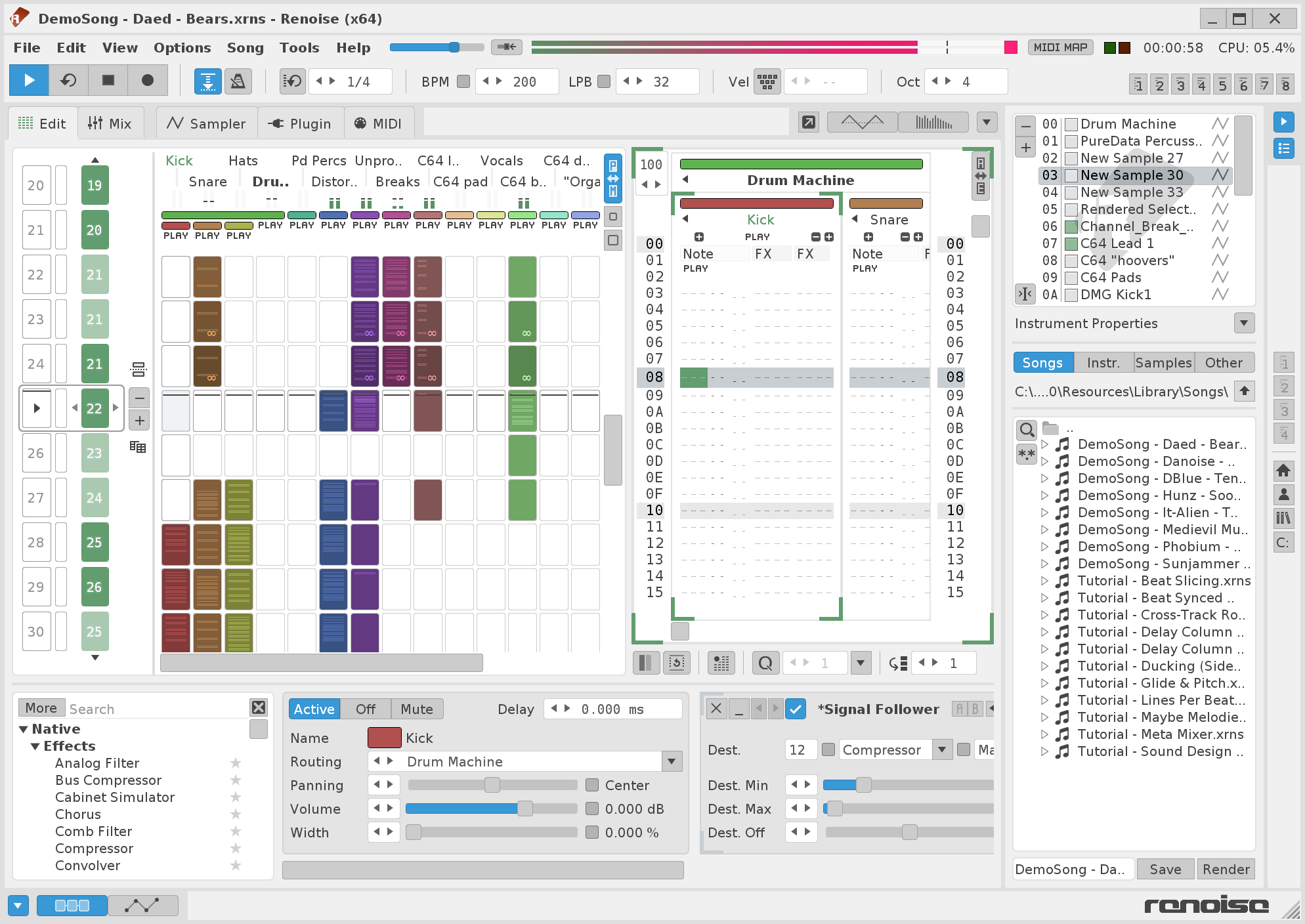Toggle the Record edit mode button
Image resolution: width=1305 pixels, height=924 pixels.
click(148, 80)
